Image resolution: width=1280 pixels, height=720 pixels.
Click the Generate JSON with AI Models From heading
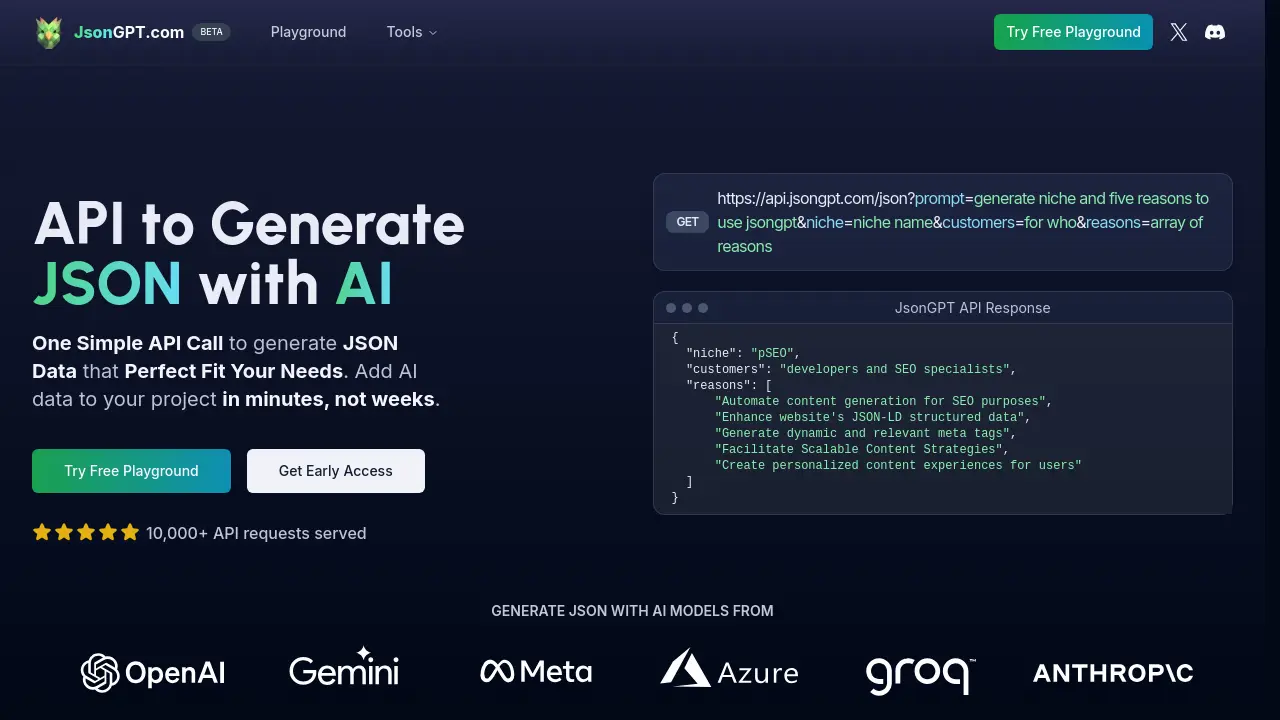(632, 611)
